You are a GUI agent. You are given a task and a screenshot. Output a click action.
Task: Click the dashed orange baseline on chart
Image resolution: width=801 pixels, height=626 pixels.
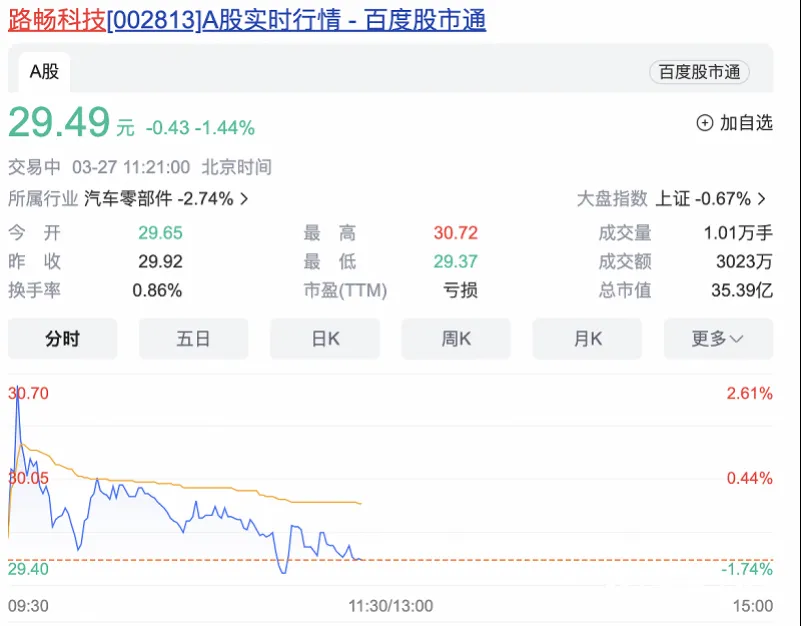[550, 560]
